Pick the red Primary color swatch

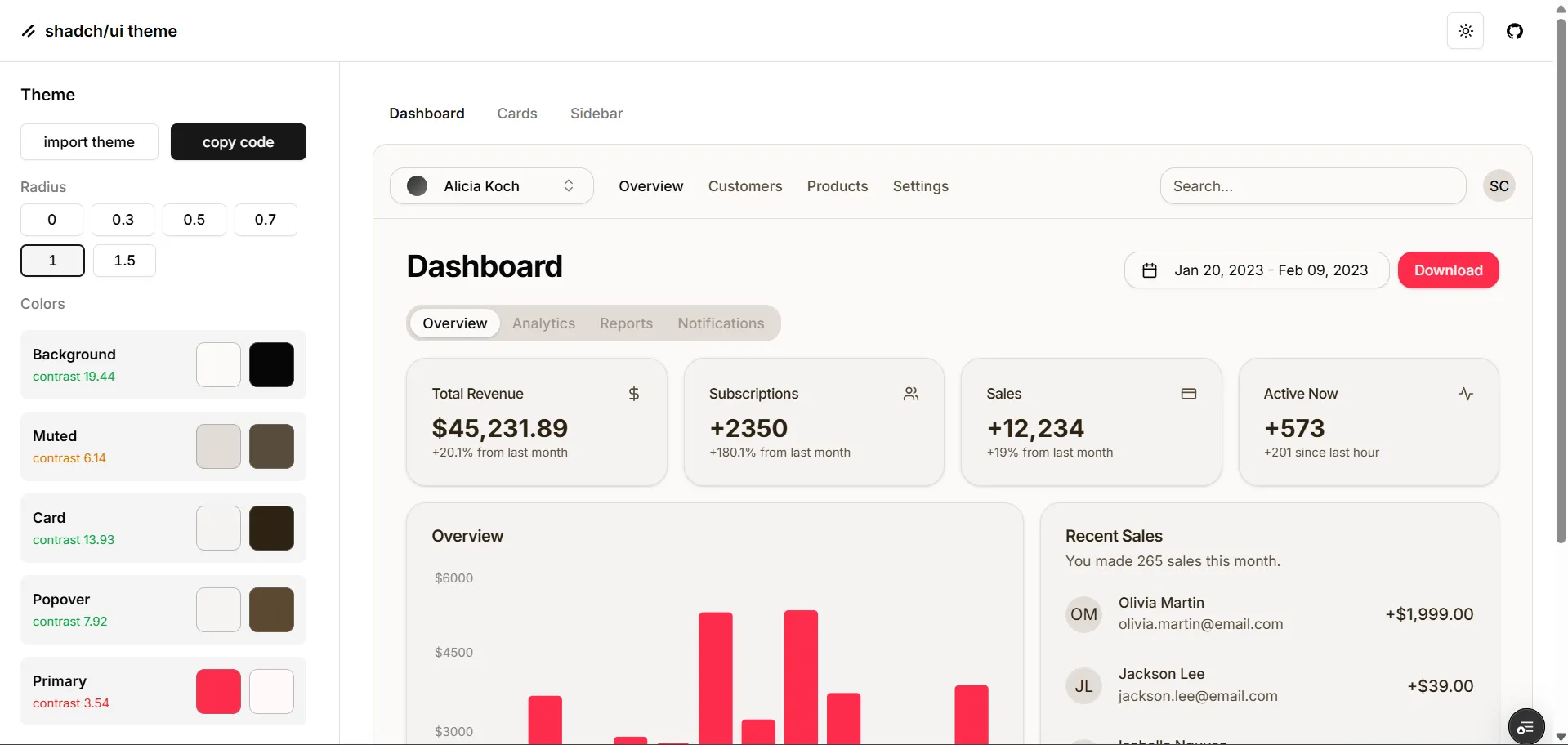point(218,691)
